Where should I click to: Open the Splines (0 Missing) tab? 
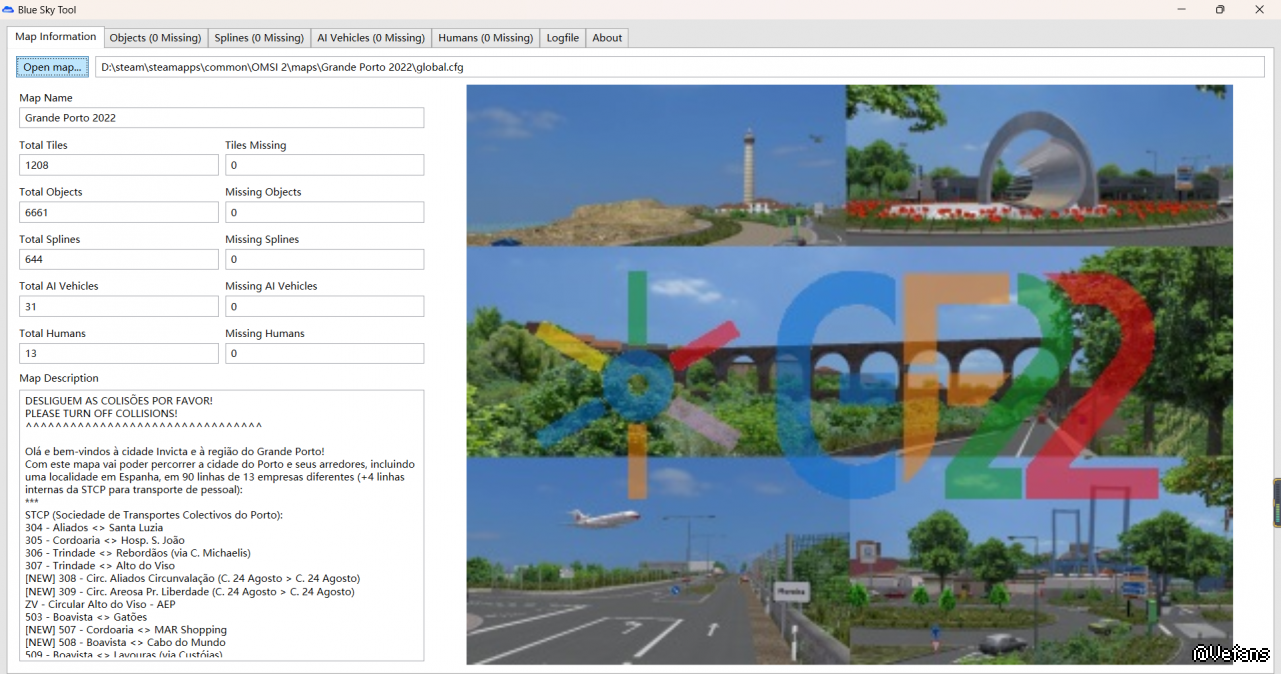coord(259,38)
